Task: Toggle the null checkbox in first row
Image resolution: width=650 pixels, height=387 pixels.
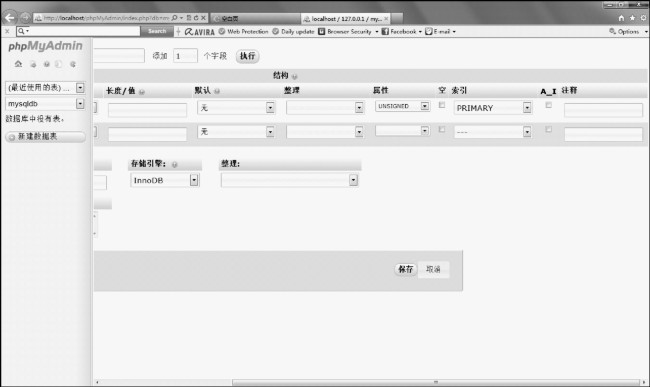Action: pyautogui.click(x=442, y=105)
